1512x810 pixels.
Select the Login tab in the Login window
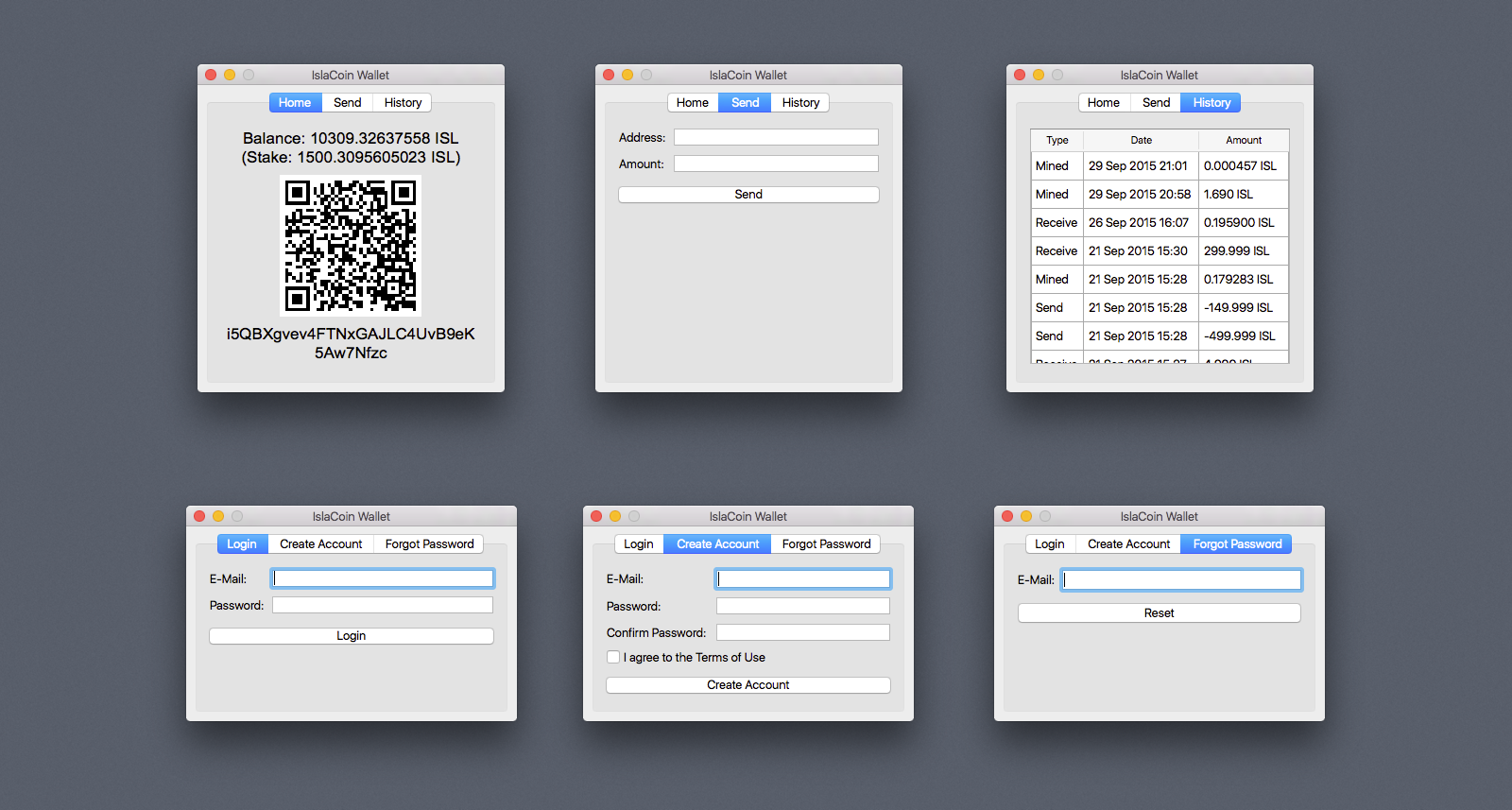(242, 544)
